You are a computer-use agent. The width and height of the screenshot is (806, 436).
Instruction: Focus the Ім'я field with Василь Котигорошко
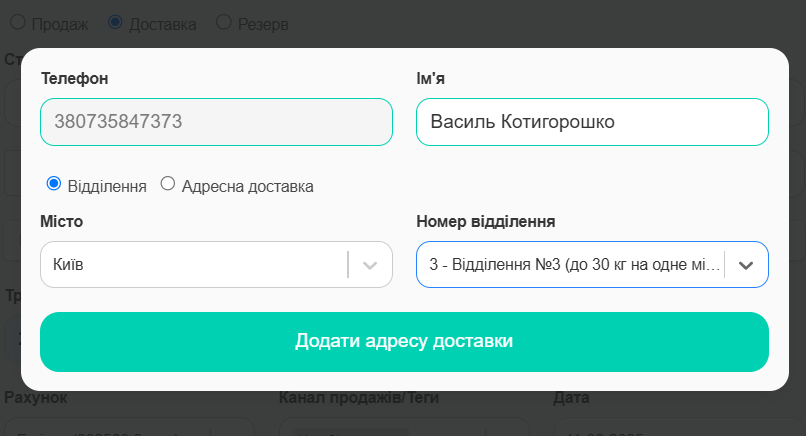[592, 122]
